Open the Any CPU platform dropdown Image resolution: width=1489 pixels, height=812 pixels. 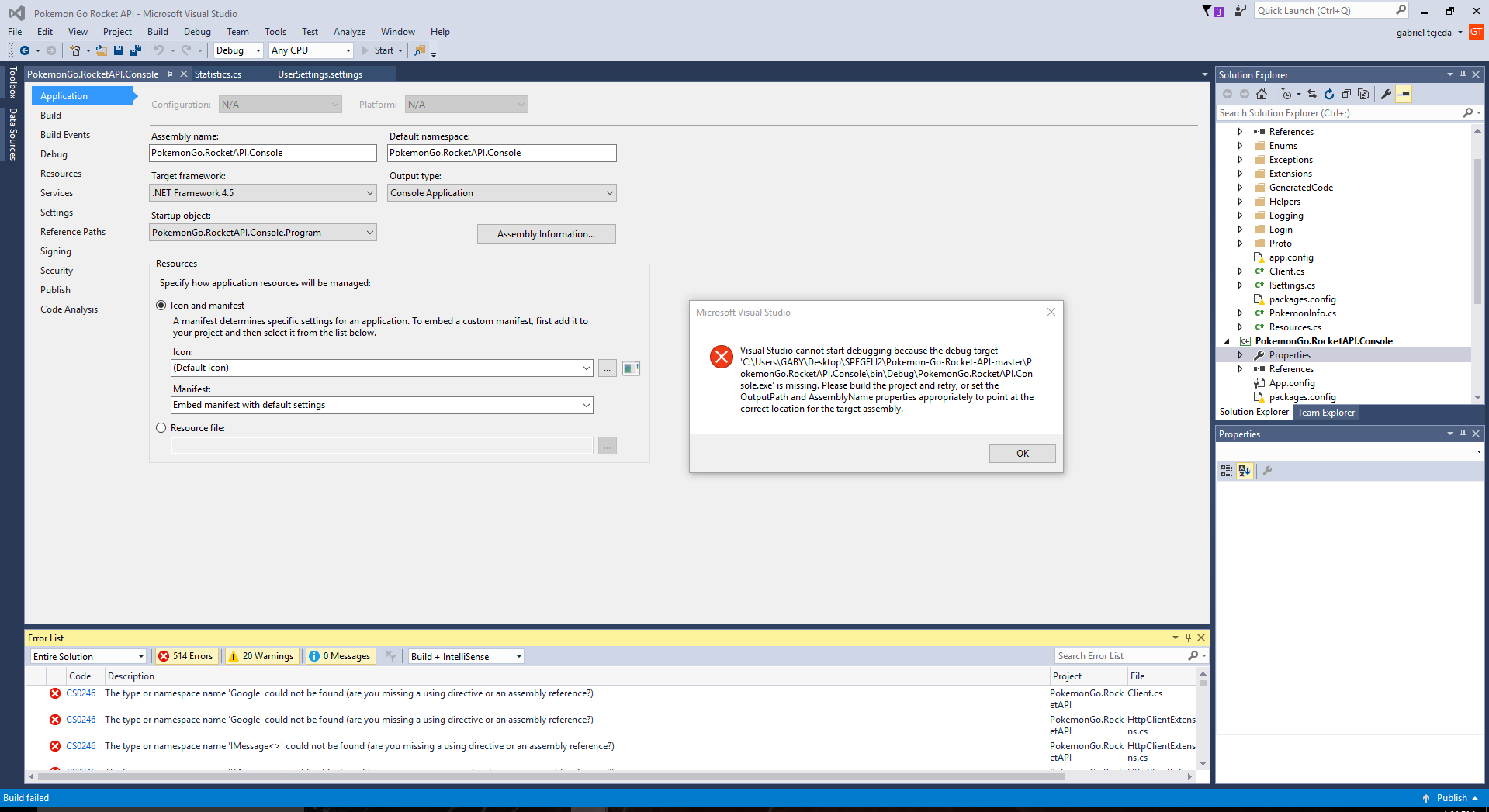point(311,50)
